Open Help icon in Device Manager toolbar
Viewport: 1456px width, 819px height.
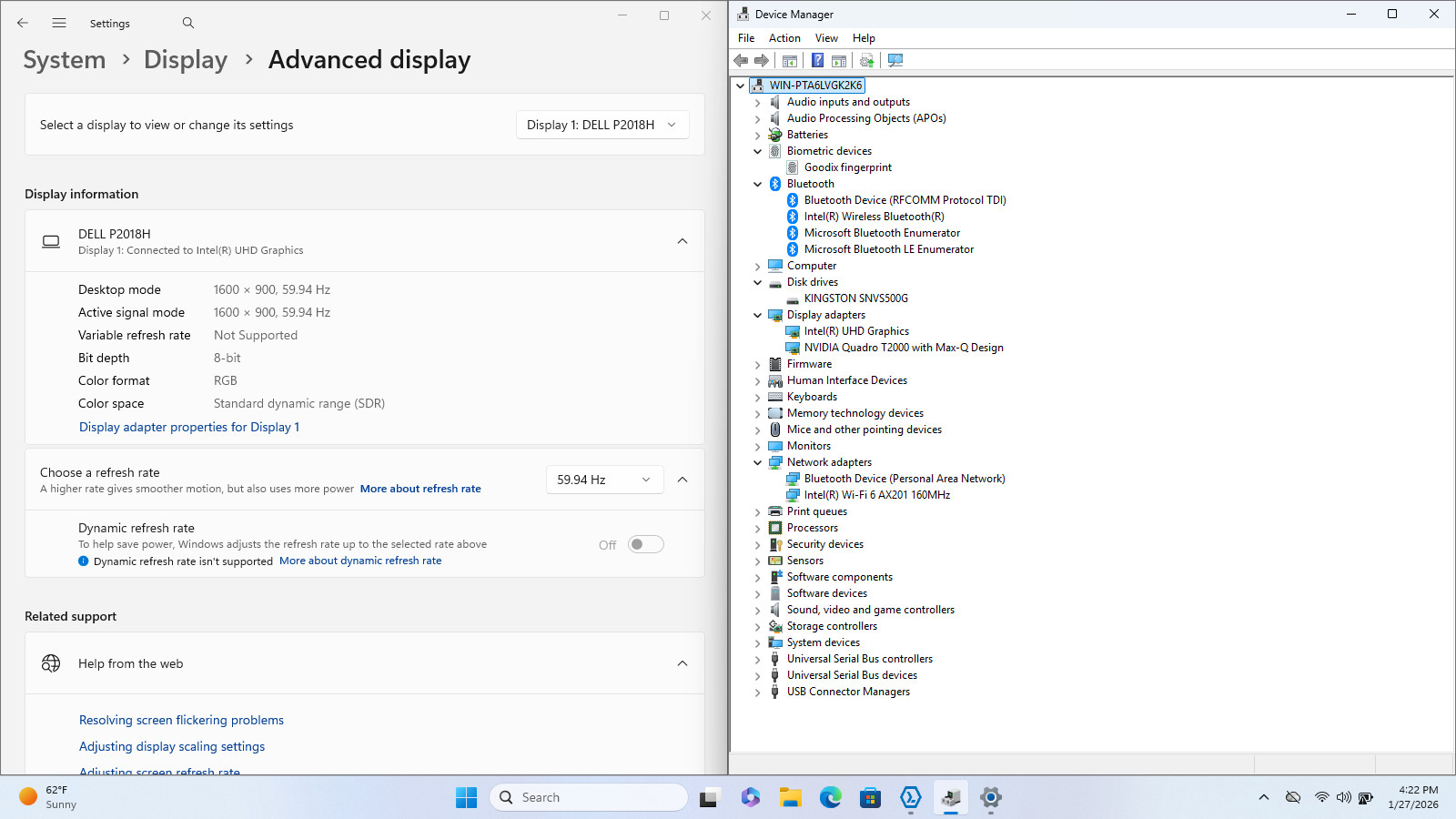[x=817, y=60]
